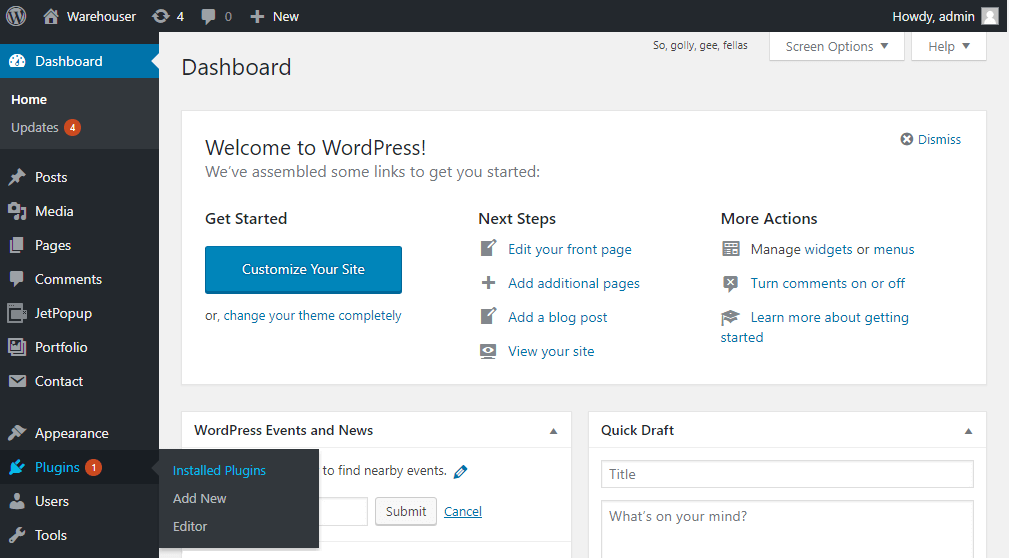Open Editor from Plugins submenu
This screenshot has height=558, width=1009.
190,526
